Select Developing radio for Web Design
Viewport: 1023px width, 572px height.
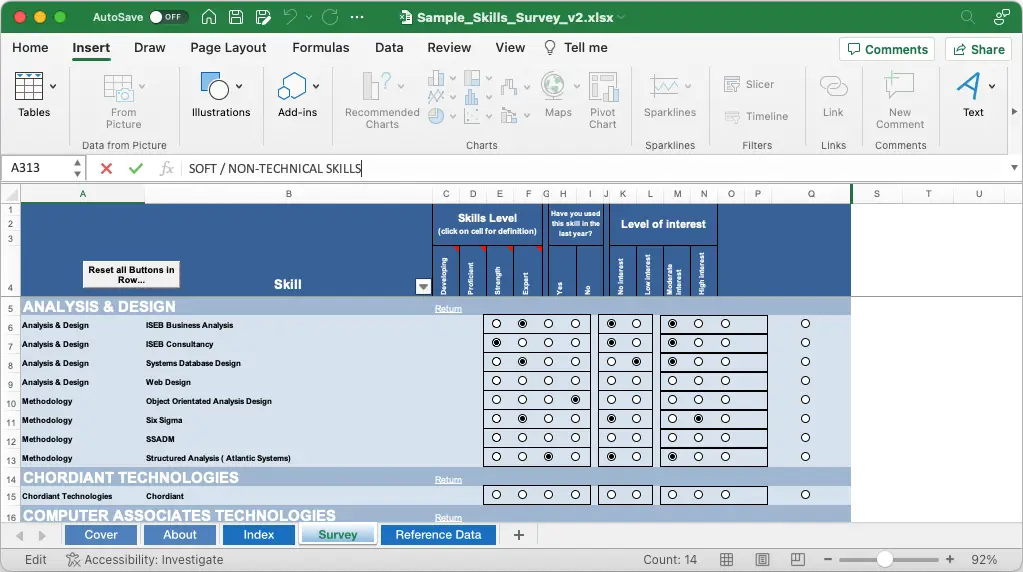[496, 380]
